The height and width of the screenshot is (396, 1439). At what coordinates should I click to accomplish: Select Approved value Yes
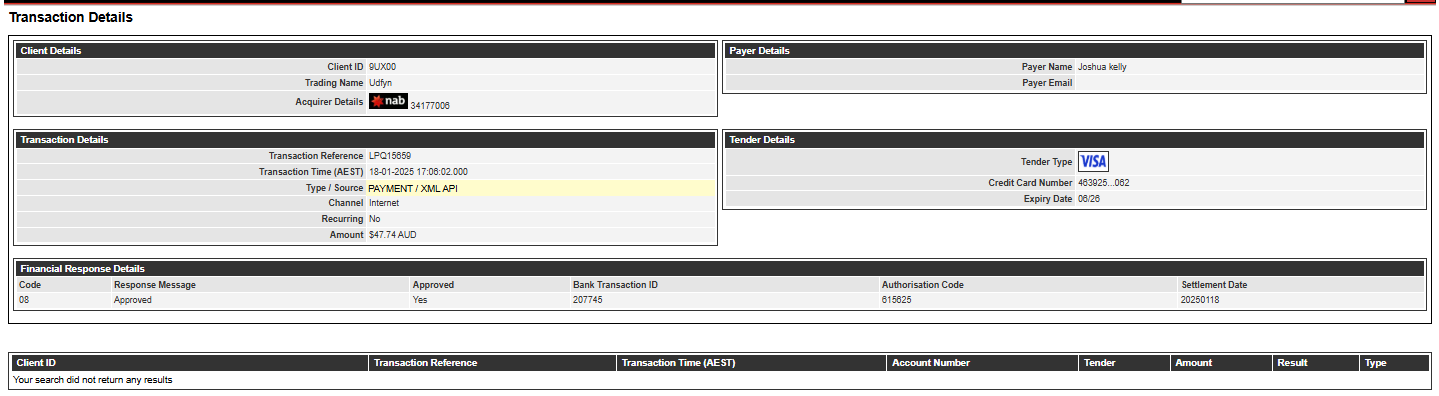tap(420, 300)
